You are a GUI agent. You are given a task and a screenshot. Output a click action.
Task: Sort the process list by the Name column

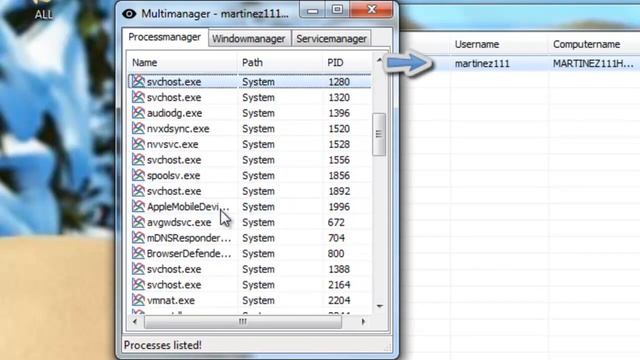click(x=144, y=62)
